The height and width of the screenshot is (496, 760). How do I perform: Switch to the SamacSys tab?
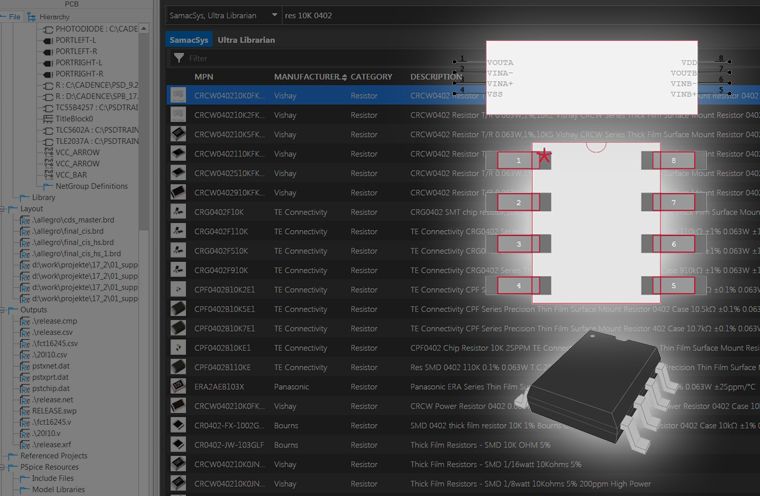coord(189,40)
